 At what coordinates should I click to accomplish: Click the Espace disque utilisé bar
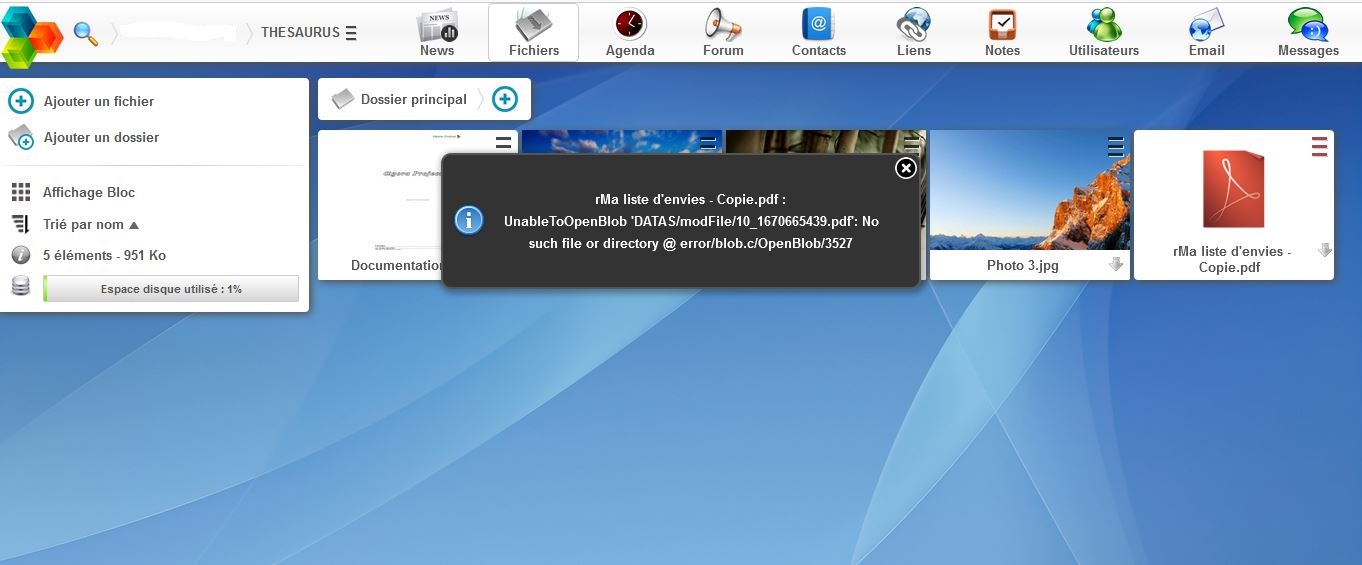(171, 288)
